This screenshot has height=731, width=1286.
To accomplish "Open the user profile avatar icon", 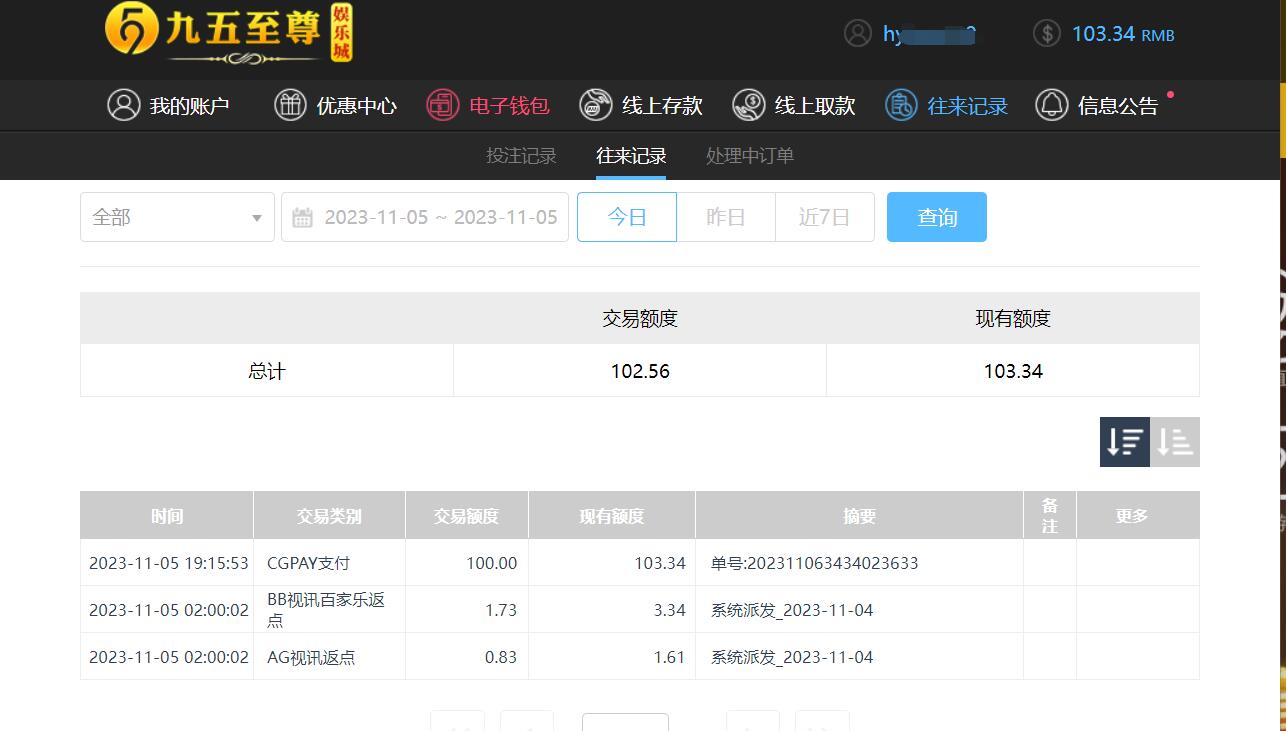I will [x=858, y=34].
